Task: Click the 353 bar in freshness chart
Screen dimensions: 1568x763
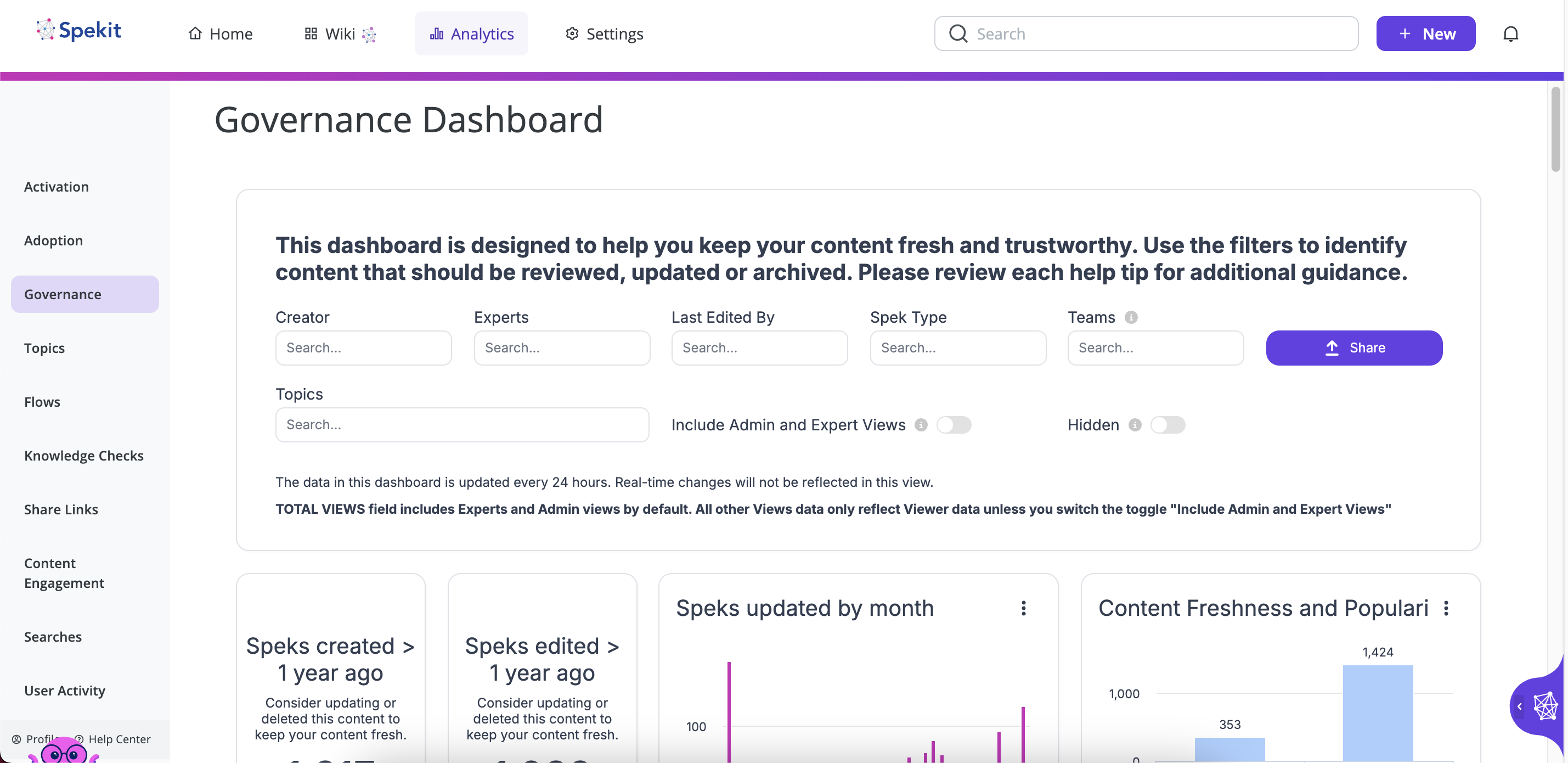Action: coord(1229,750)
